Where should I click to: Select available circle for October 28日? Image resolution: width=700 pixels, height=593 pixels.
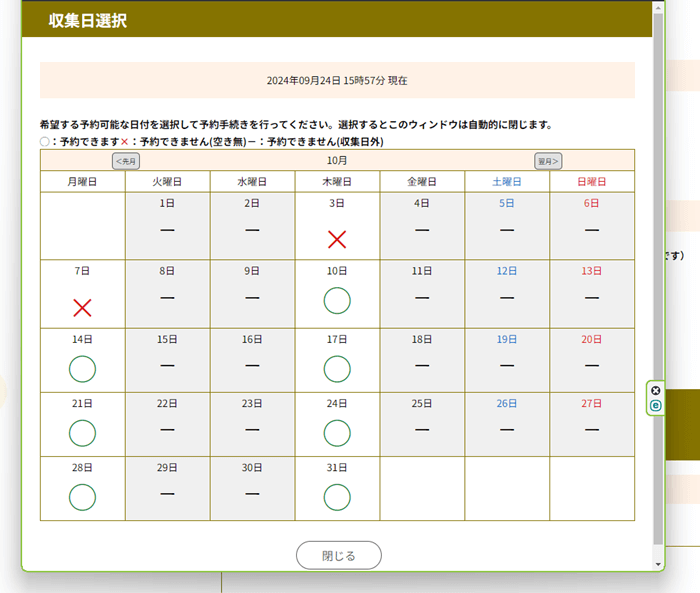tap(83, 497)
